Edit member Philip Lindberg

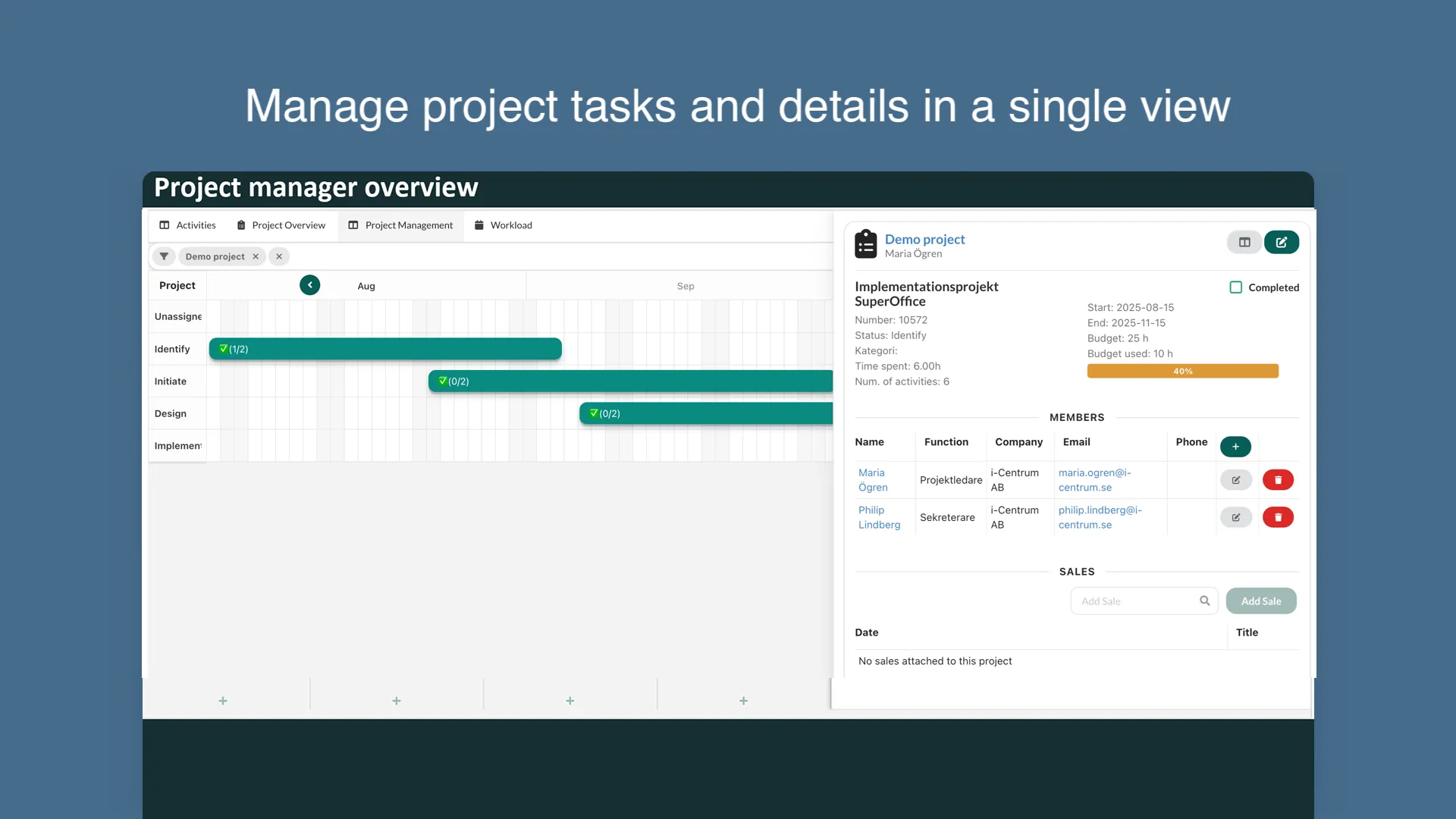[1236, 517]
